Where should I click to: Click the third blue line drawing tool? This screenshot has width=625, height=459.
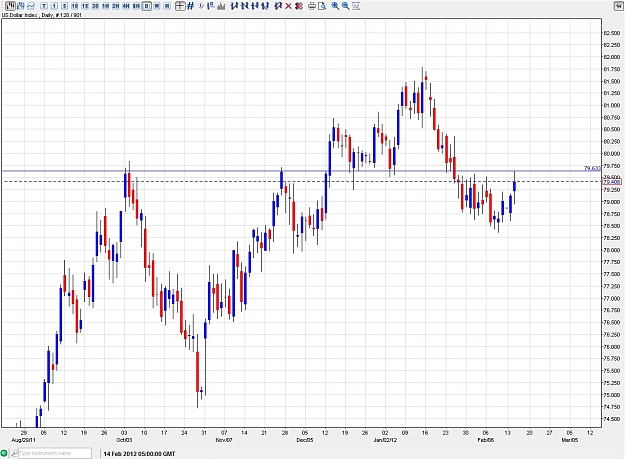[x=254, y=6]
